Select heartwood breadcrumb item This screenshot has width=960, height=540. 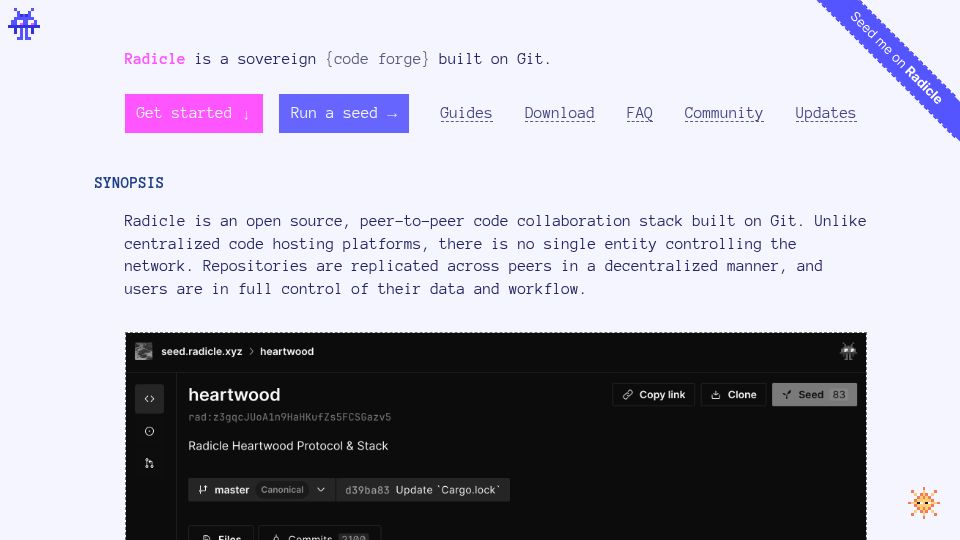(287, 351)
